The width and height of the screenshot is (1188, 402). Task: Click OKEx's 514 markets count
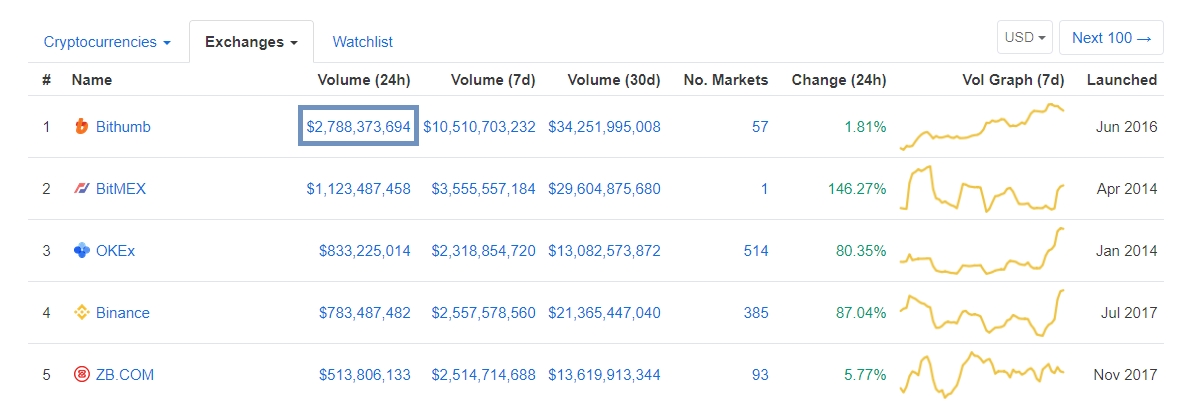(755, 251)
